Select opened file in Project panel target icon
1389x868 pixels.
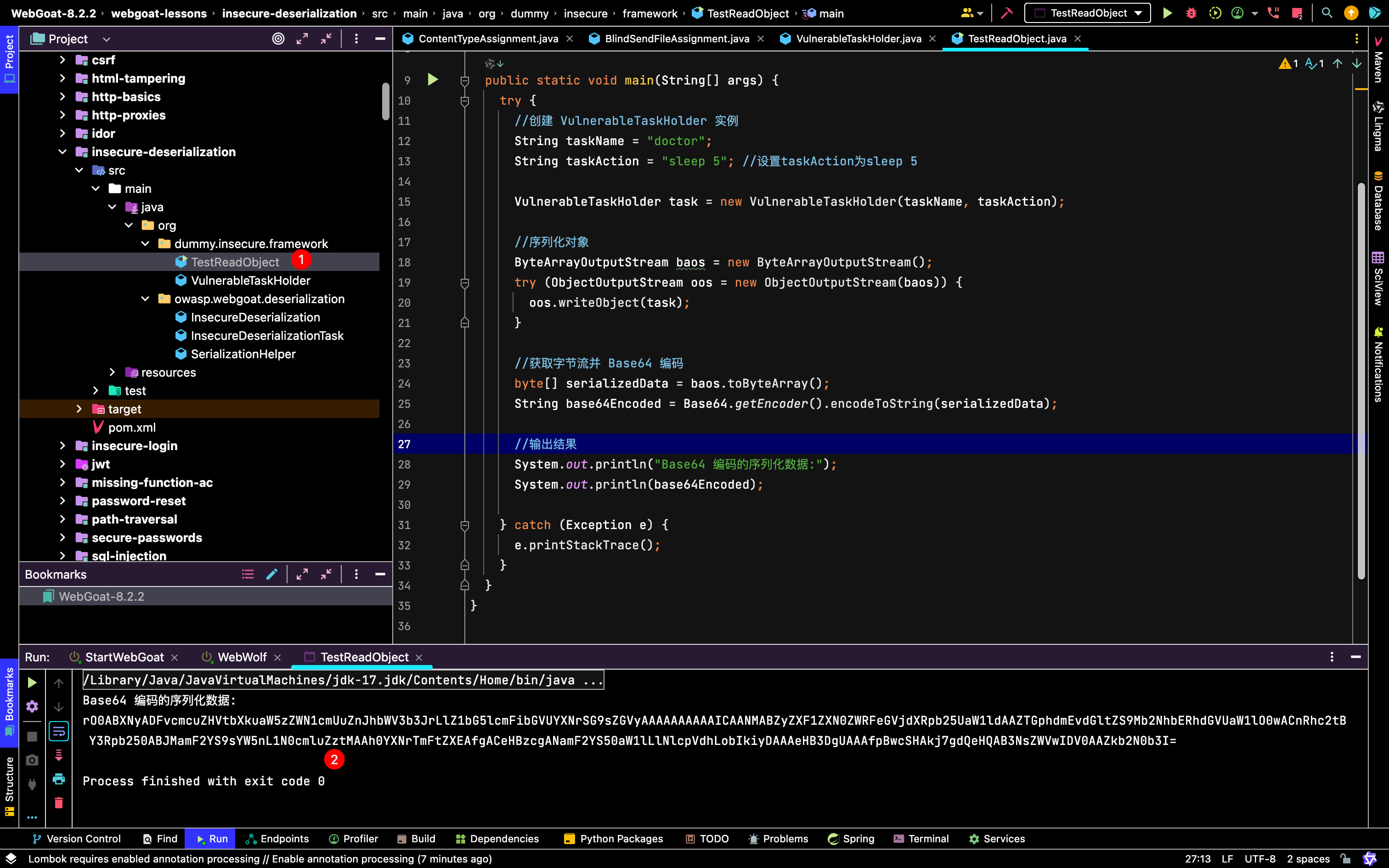click(x=278, y=39)
